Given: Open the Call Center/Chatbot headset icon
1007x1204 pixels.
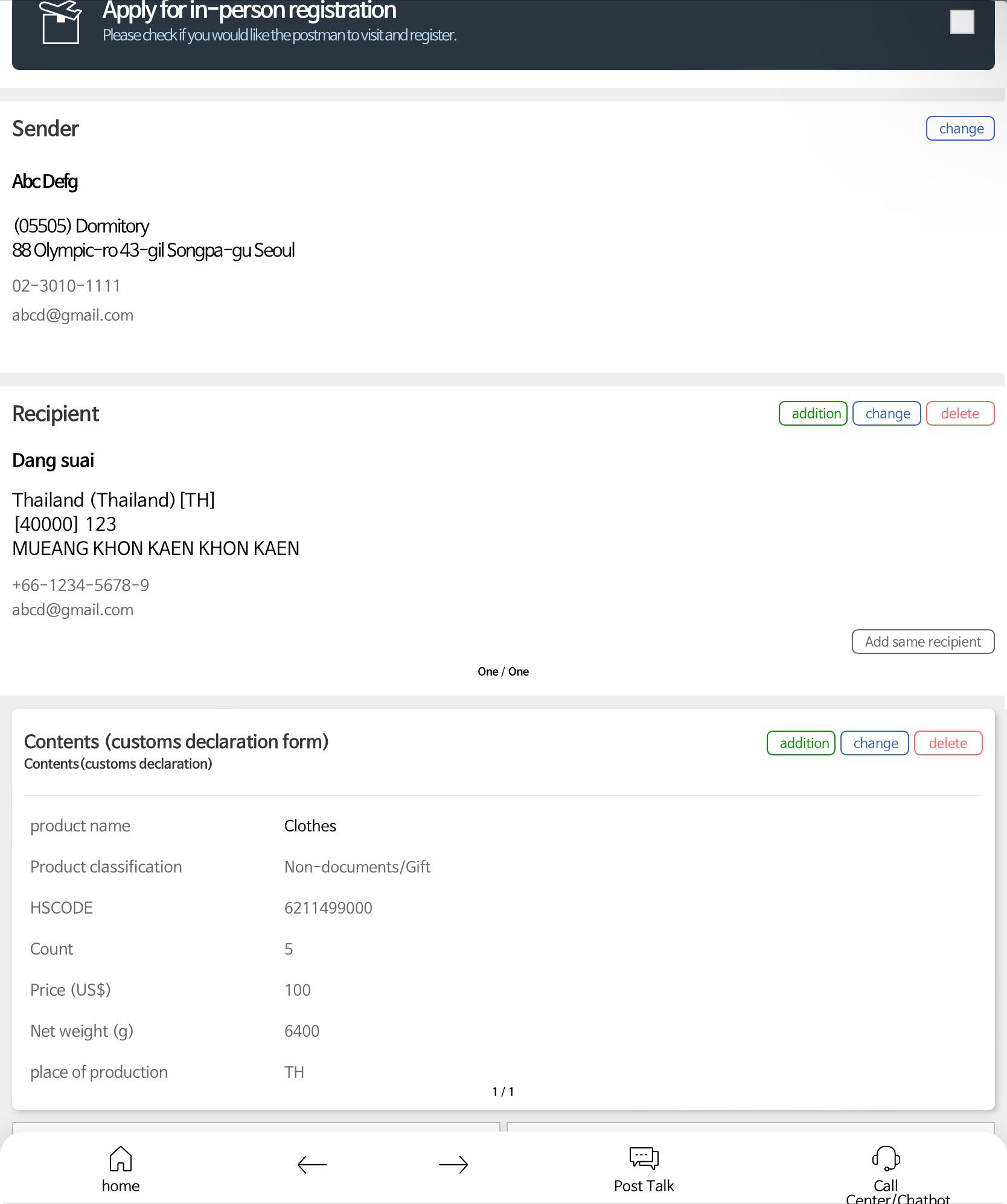Looking at the screenshot, I should coord(886,1159).
